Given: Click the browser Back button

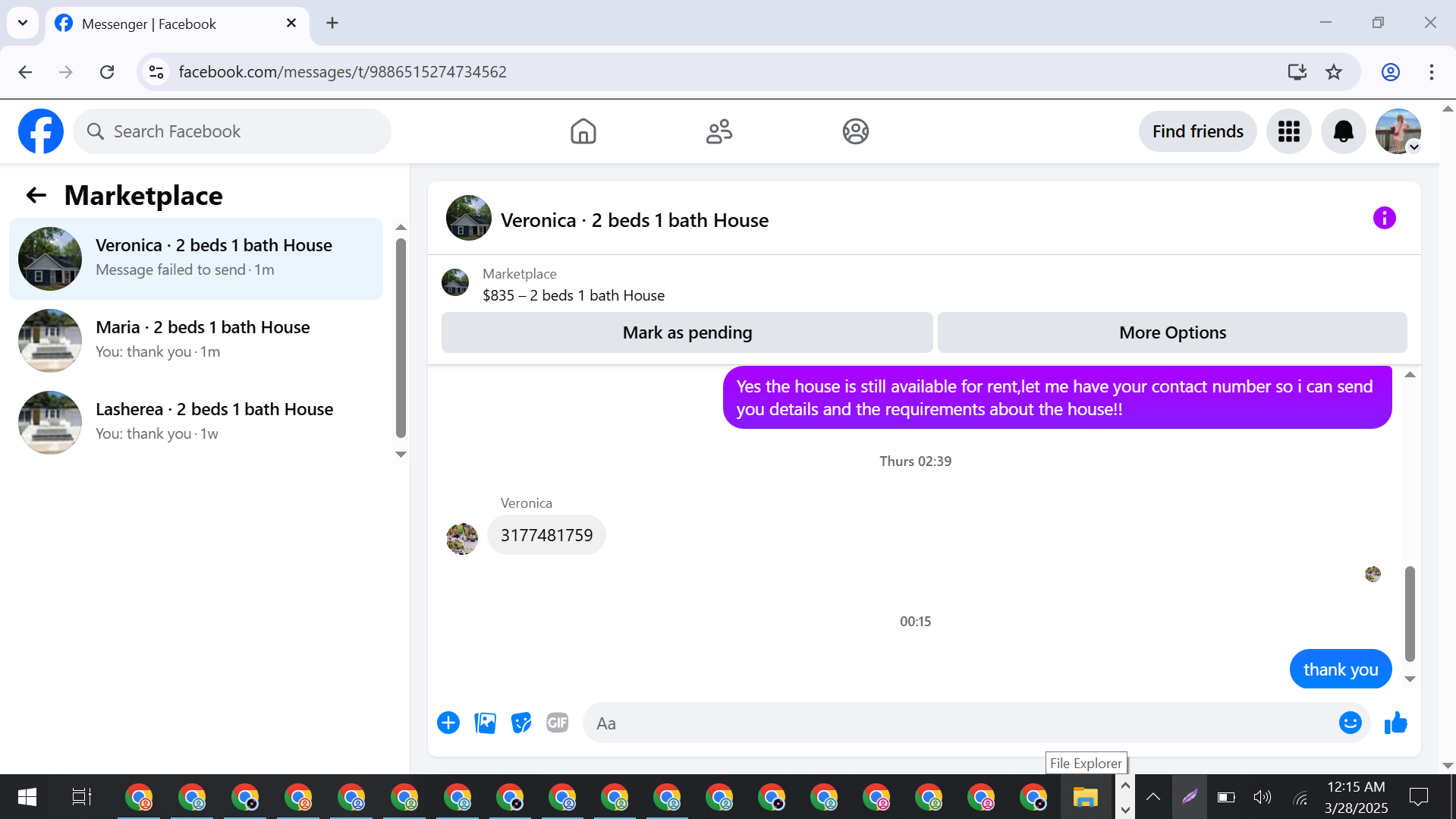Looking at the screenshot, I should pyautogui.click(x=25, y=72).
